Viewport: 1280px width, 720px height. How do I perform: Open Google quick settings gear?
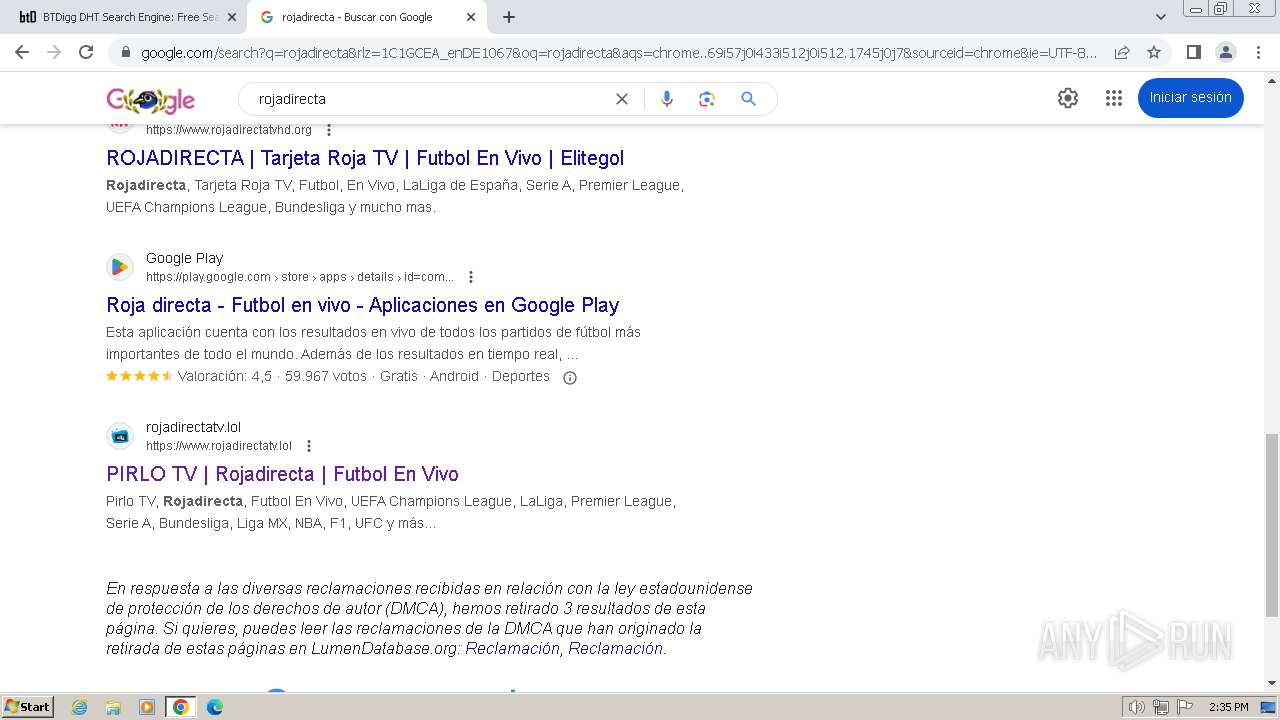(x=1068, y=97)
